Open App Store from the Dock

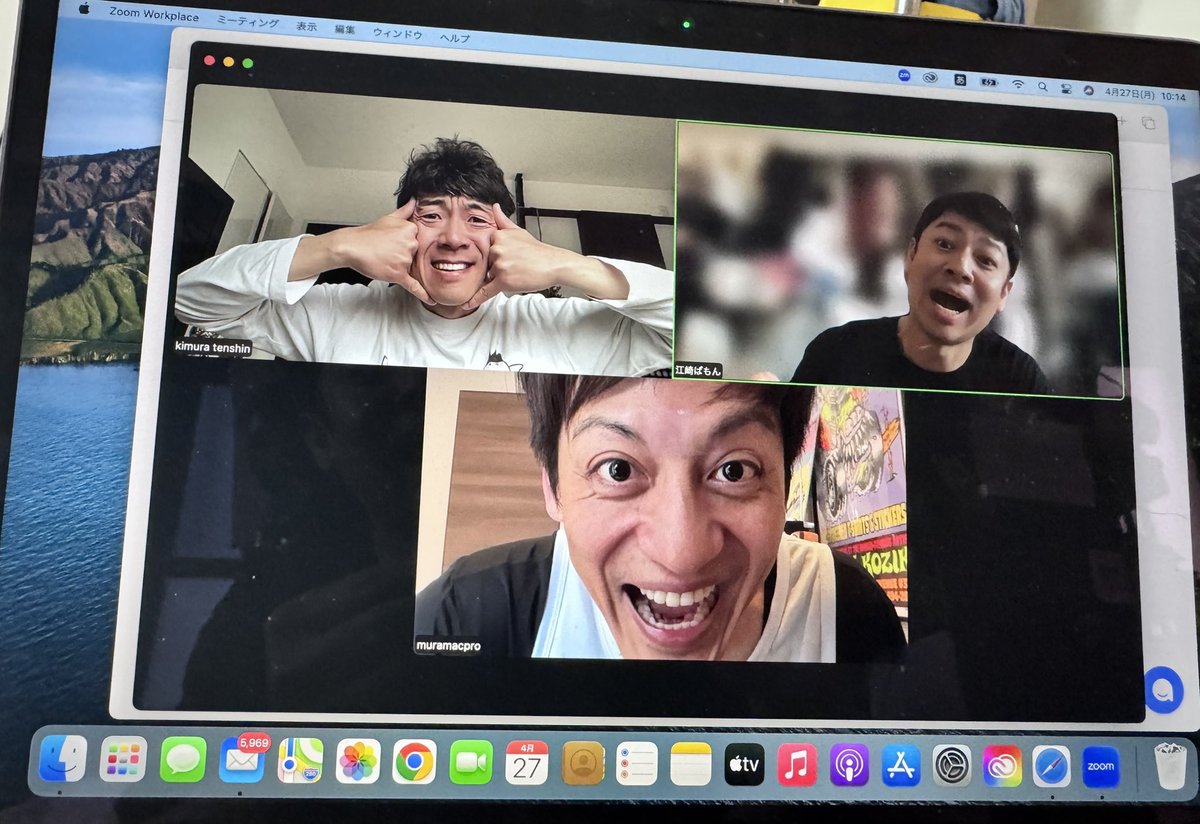[901, 765]
